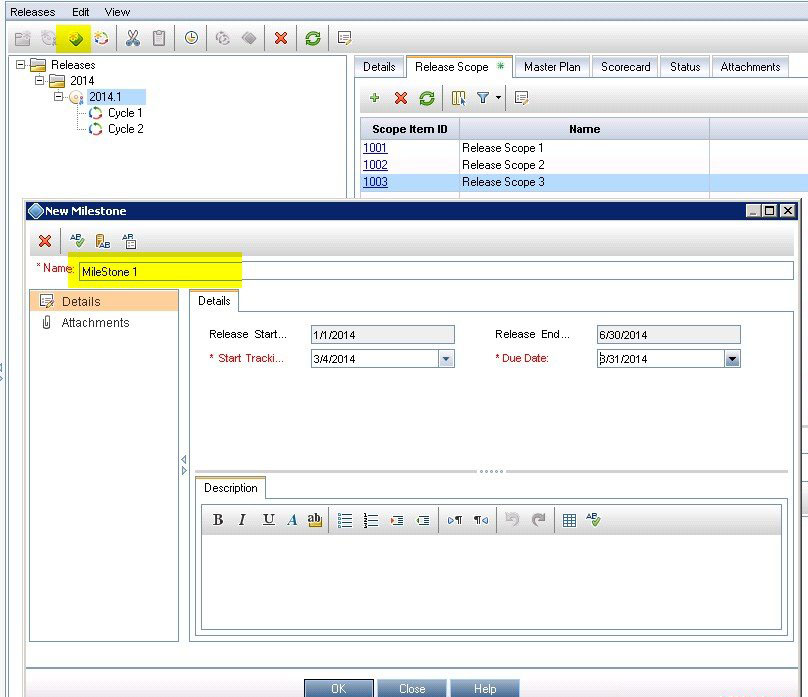Click the Select Columns icon
Screen dimensions: 808x697
click(x=459, y=98)
